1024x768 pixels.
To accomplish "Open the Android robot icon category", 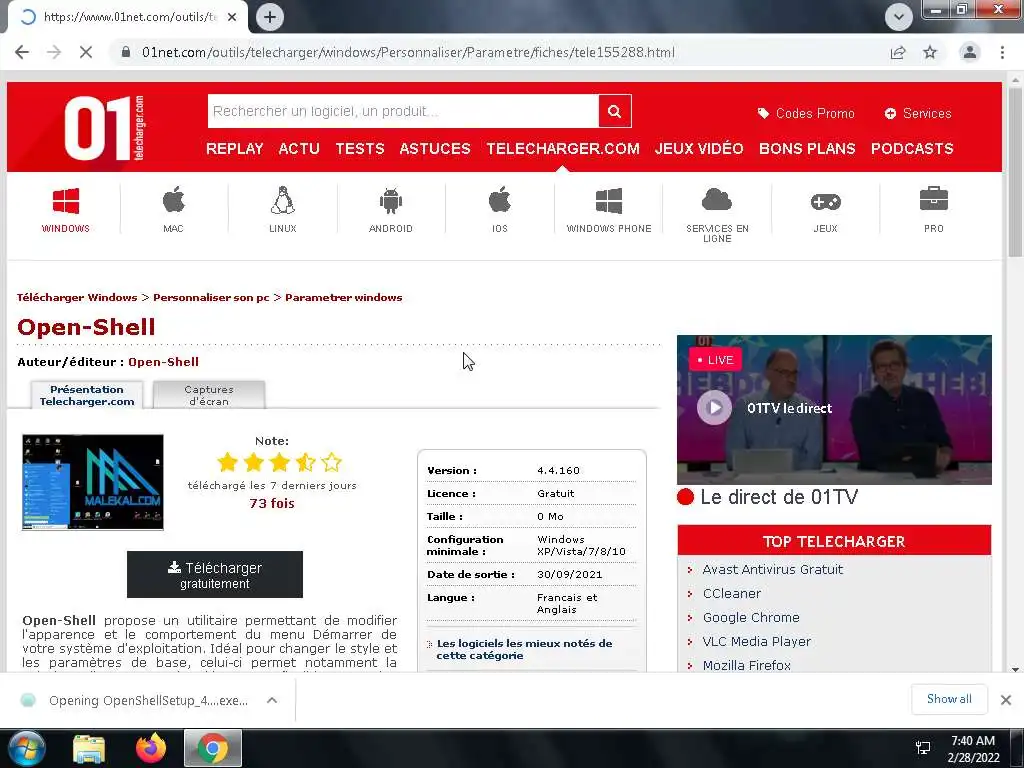I will [x=391, y=200].
